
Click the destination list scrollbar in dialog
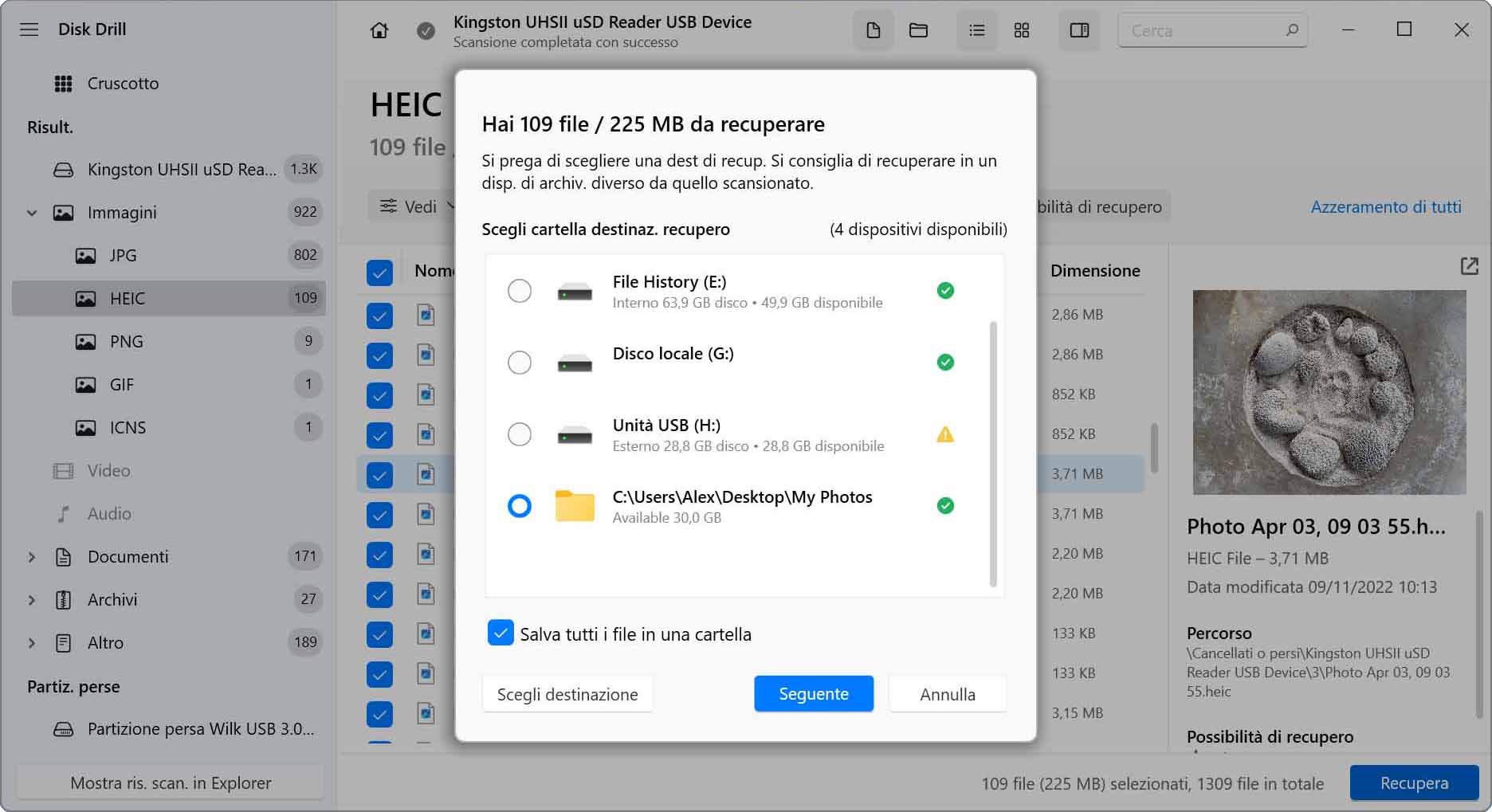point(993,454)
